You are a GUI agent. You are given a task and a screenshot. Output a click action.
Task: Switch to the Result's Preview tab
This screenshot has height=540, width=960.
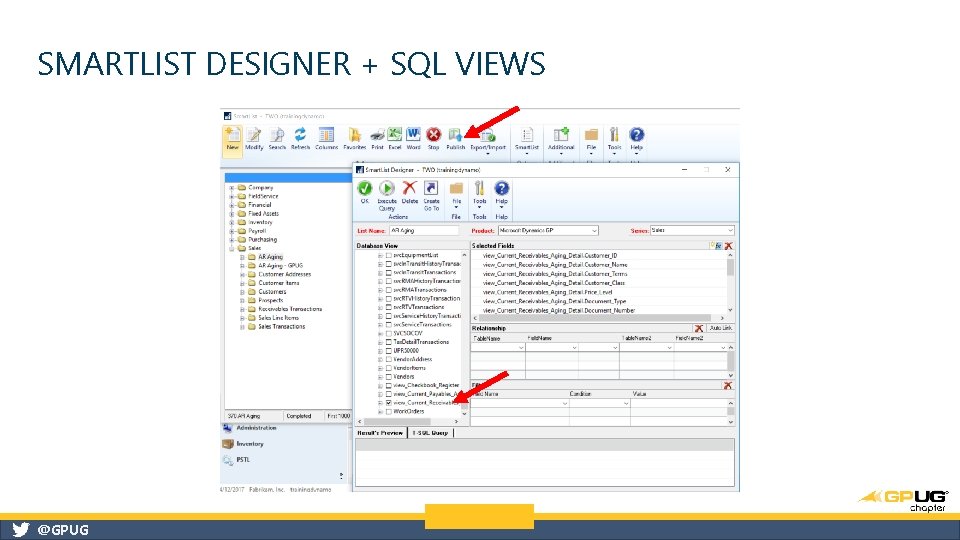tap(380, 433)
